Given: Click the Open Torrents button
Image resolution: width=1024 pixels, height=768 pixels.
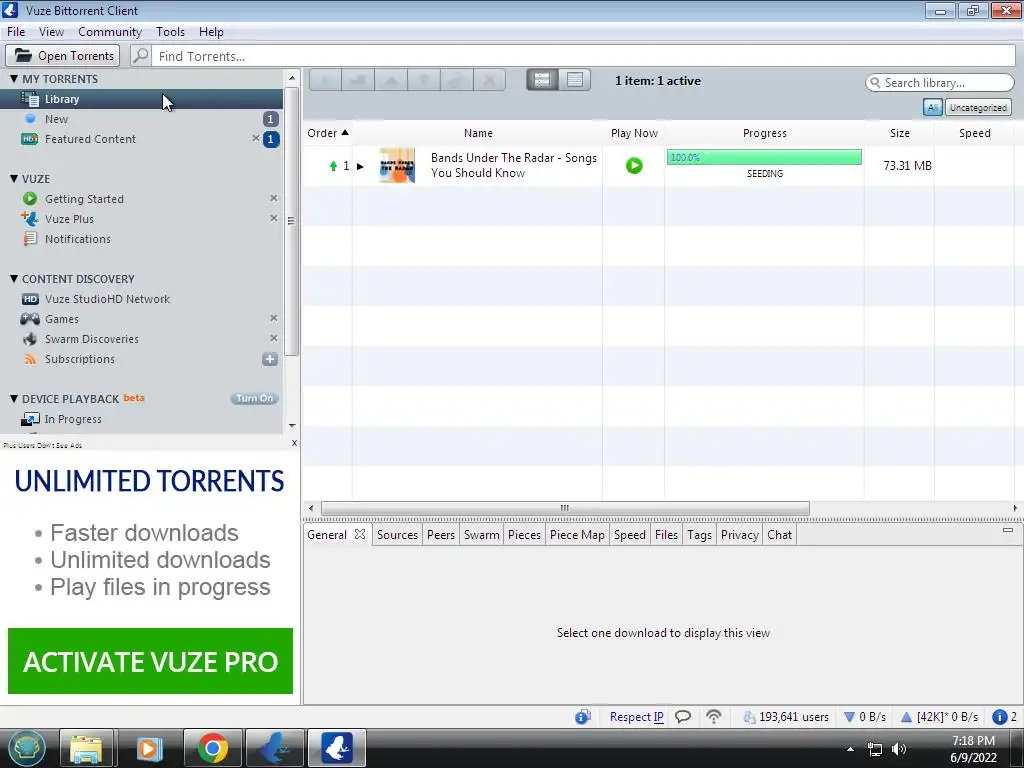Looking at the screenshot, I should 63,56.
